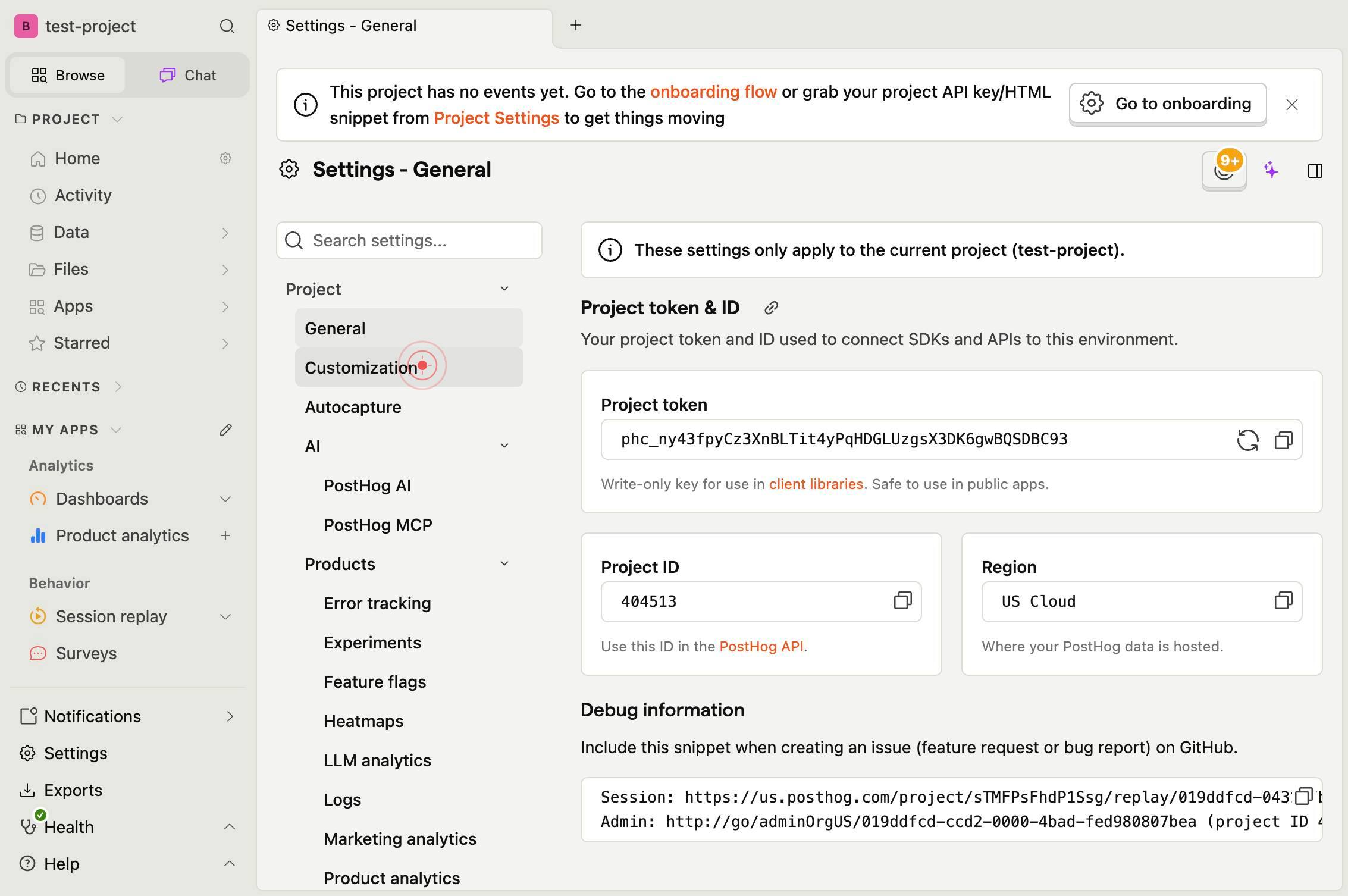Open Settings in the bottom sidebar

pyautogui.click(x=76, y=753)
